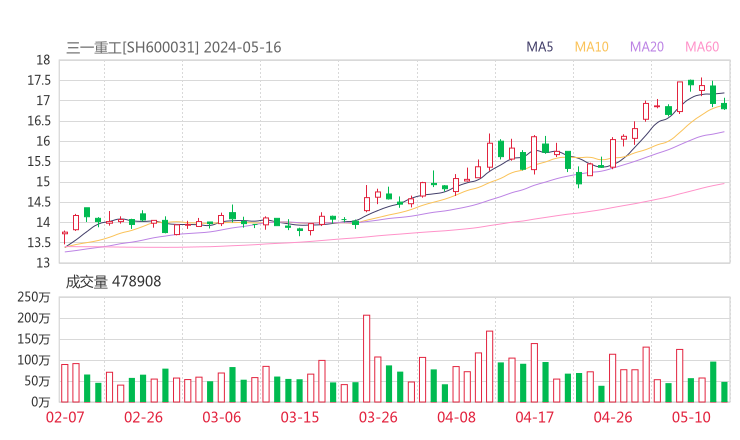The width and height of the screenshot is (740, 440).
Task: Click the 02-26 date label
Action: (143, 417)
